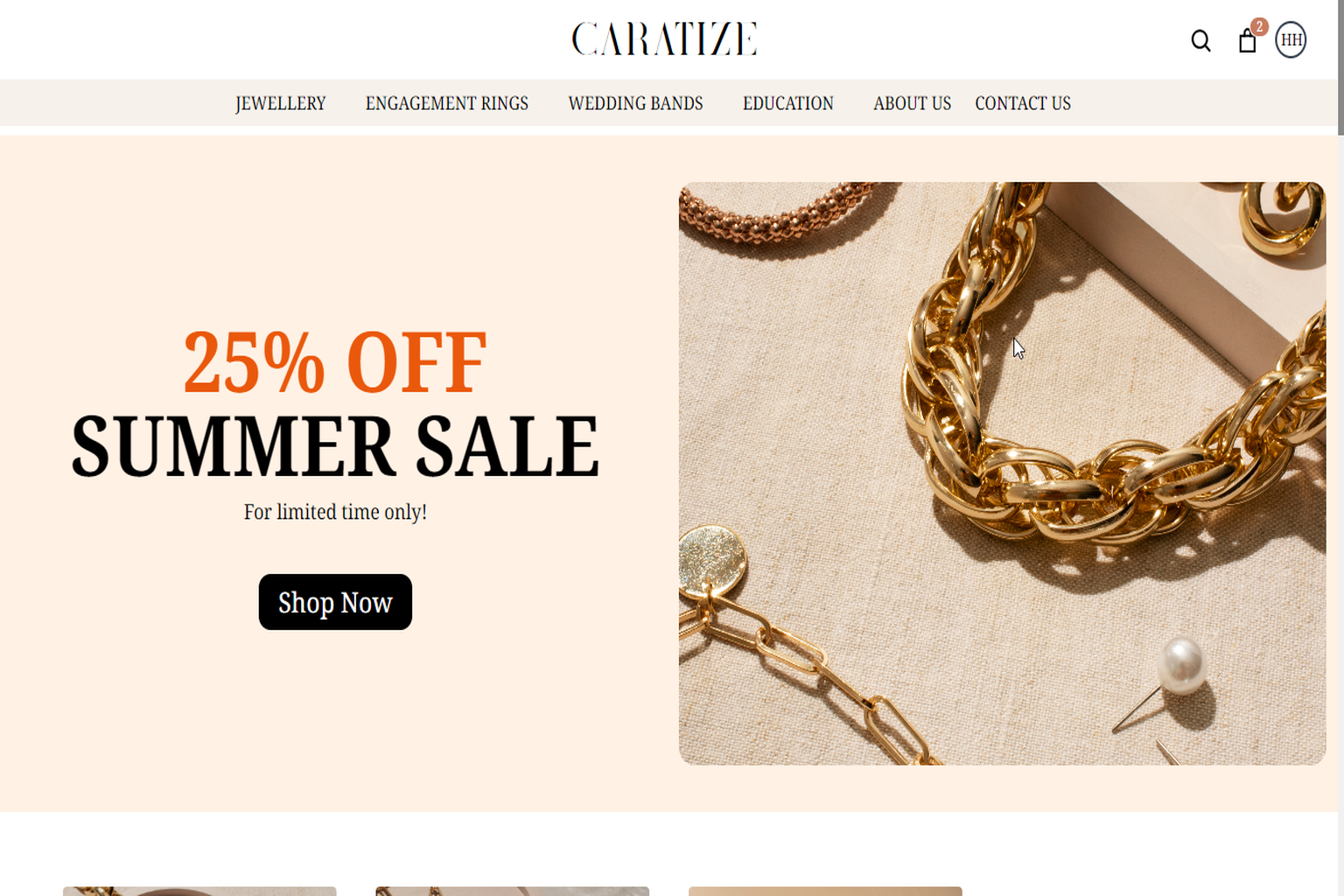Click the CARATIZE logo
This screenshot has height=896, width=1344.
tap(665, 39)
